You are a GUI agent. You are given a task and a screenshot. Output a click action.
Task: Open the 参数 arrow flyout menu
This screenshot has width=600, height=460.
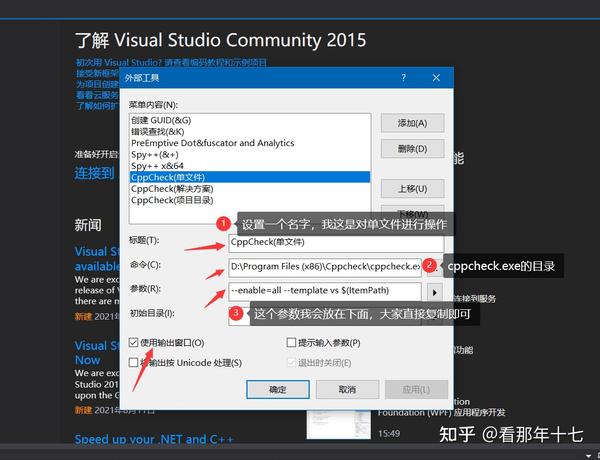pyautogui.click(x=434, y=292)
